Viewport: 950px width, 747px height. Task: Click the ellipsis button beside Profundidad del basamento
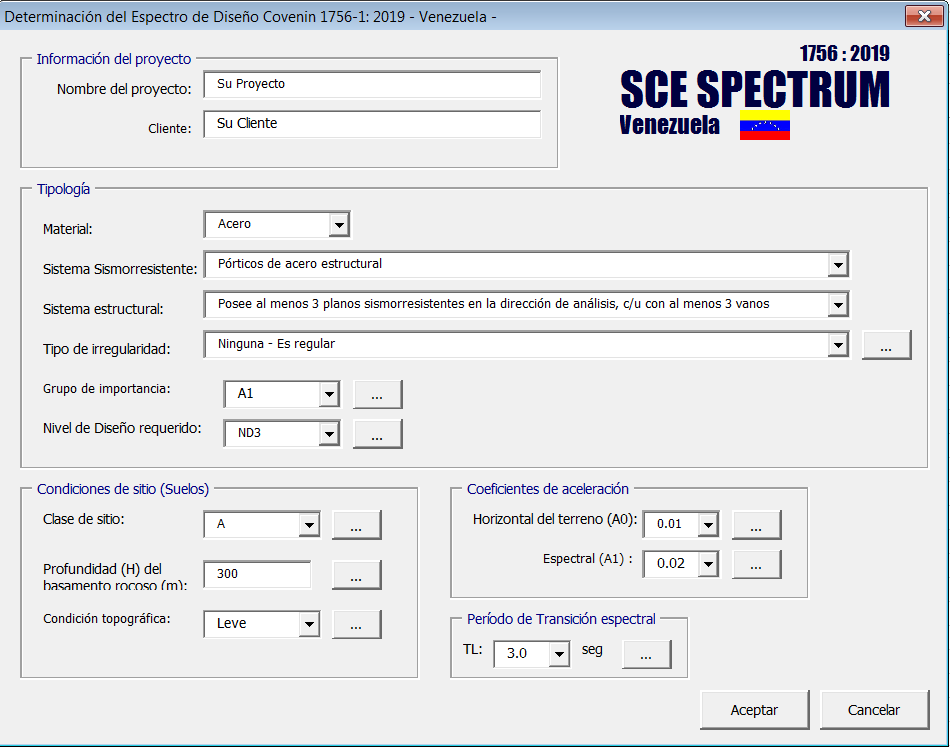point(357,575)
